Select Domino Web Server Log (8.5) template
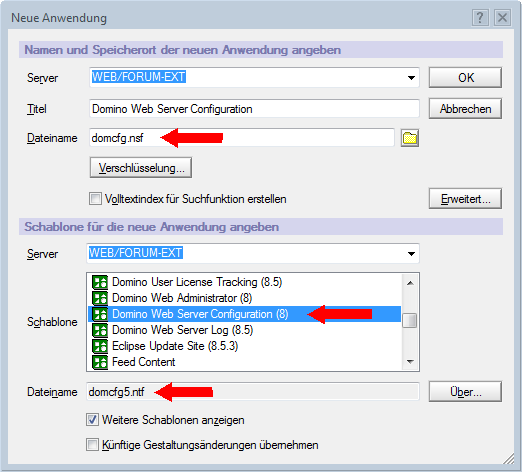The width and height of the screenshot is (522, 472). pos(182,330)
